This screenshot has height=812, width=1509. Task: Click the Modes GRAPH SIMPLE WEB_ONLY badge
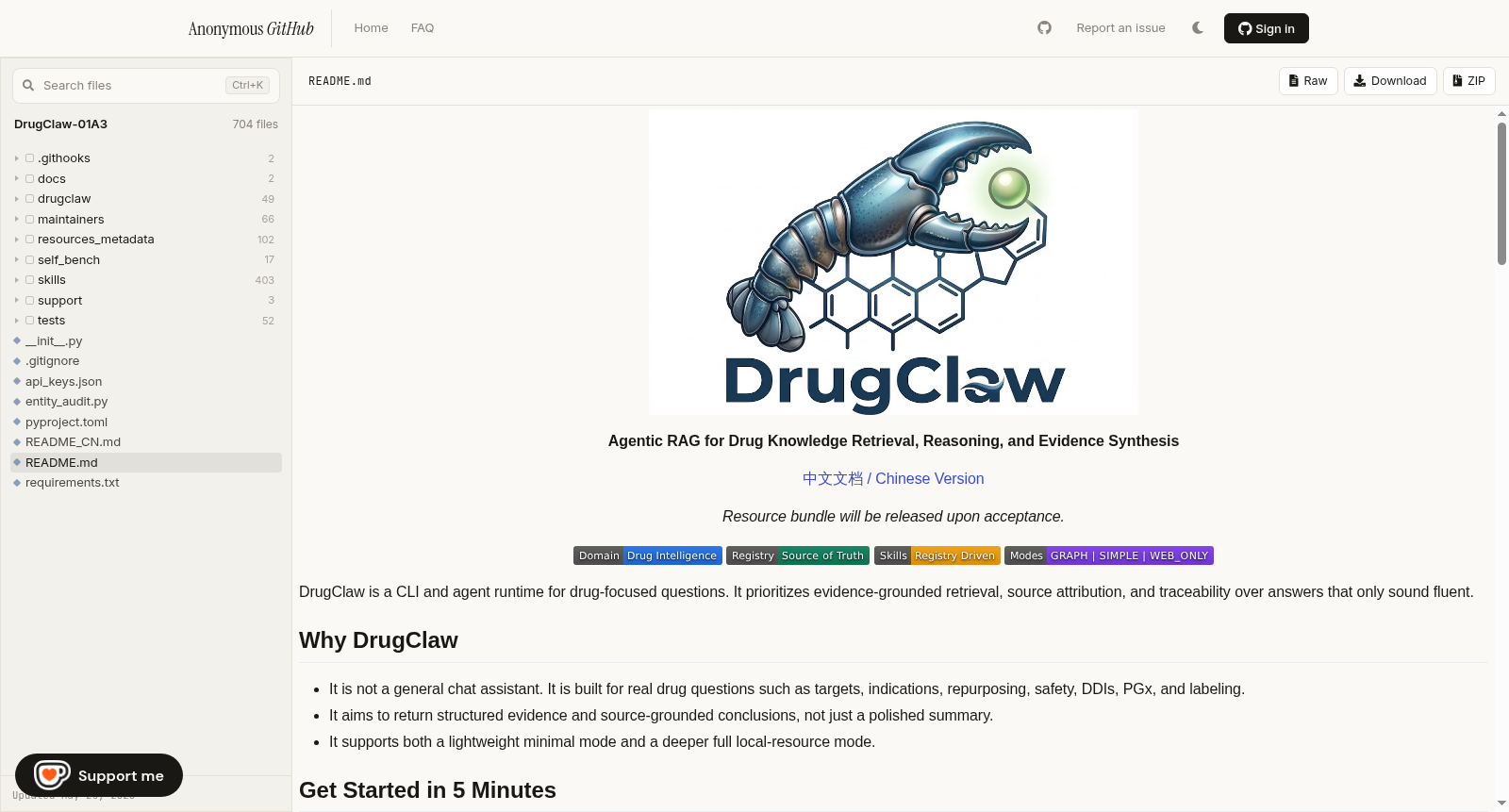[x=1109, y=555]
